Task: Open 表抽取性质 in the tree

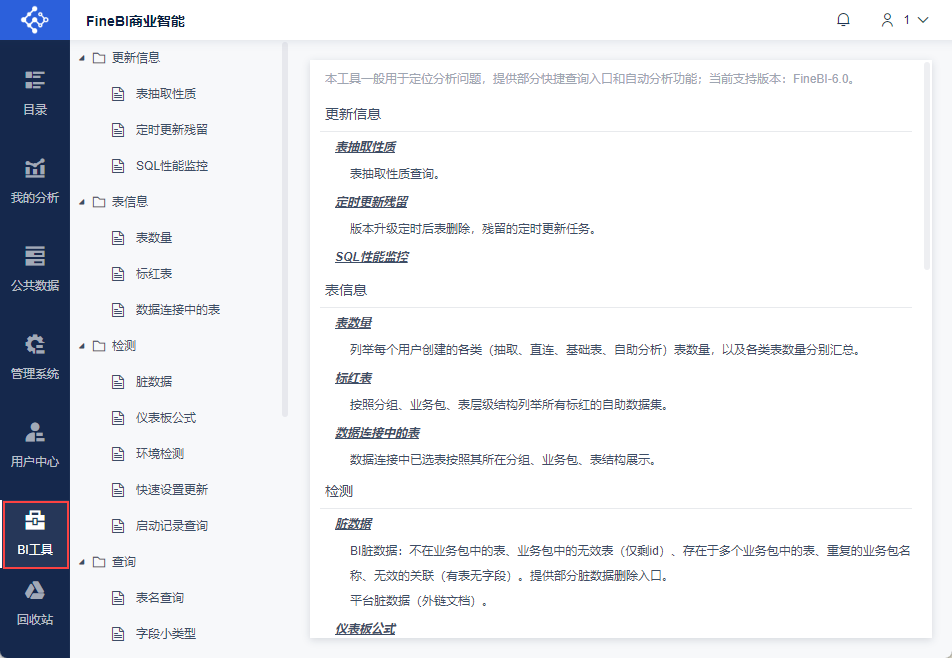Action: (x=166, y=93)
